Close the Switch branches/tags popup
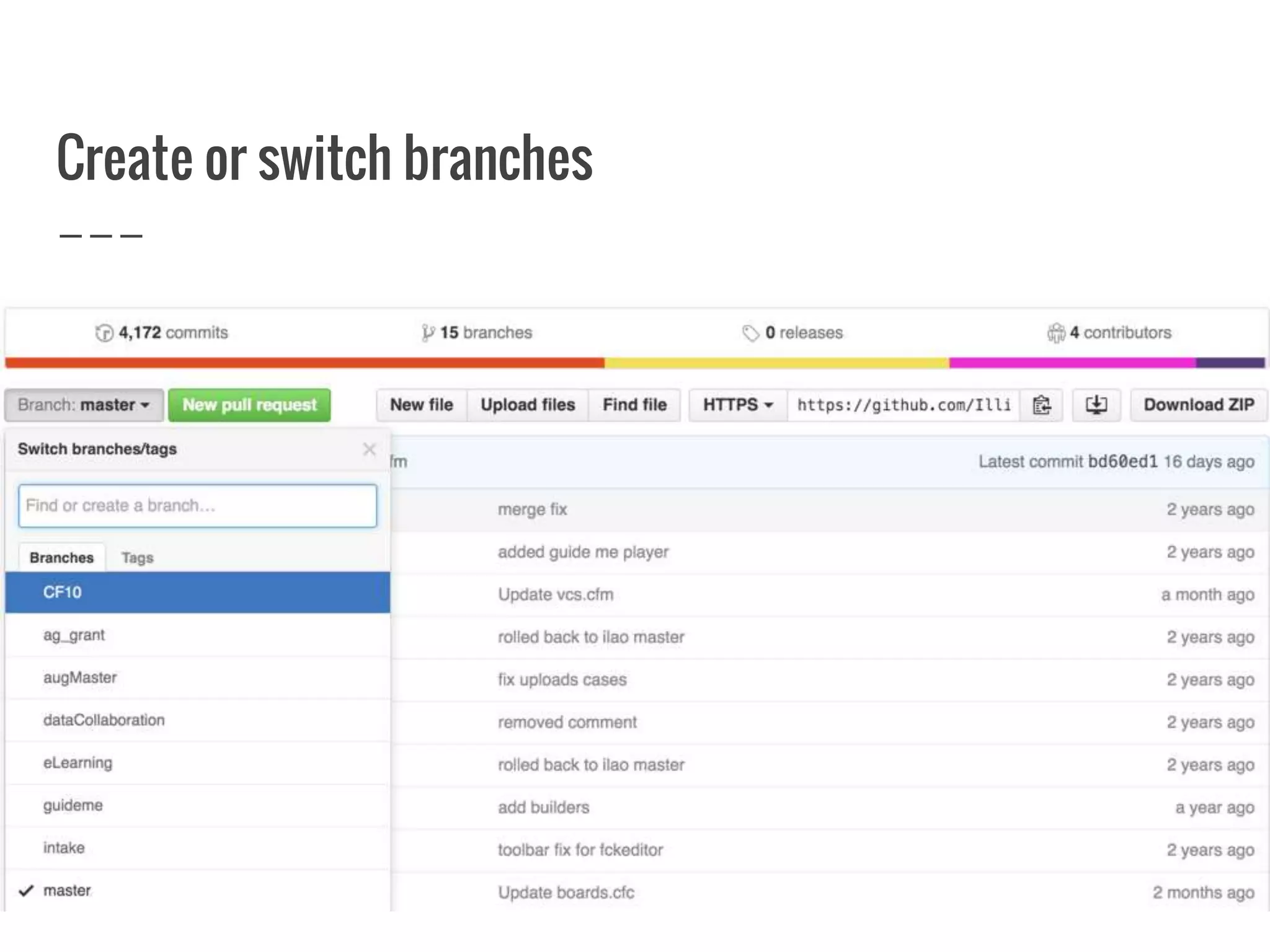The image size is (1270, 952). point(370,449)
